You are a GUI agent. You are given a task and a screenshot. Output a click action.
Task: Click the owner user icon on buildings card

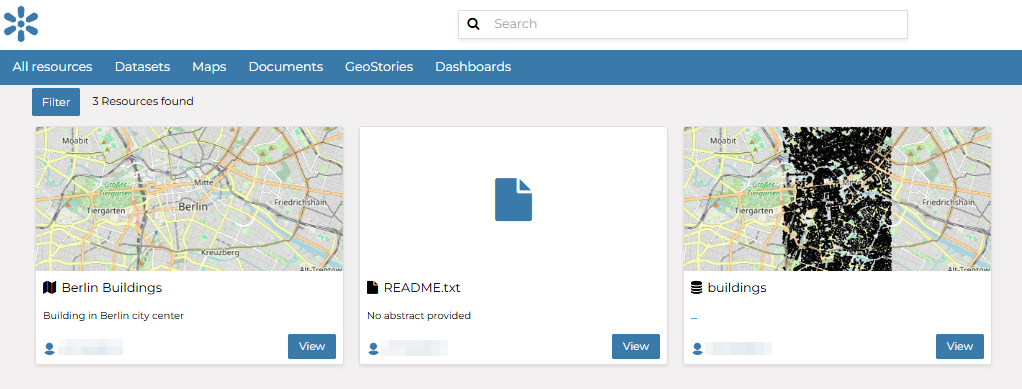click(697, 349)
